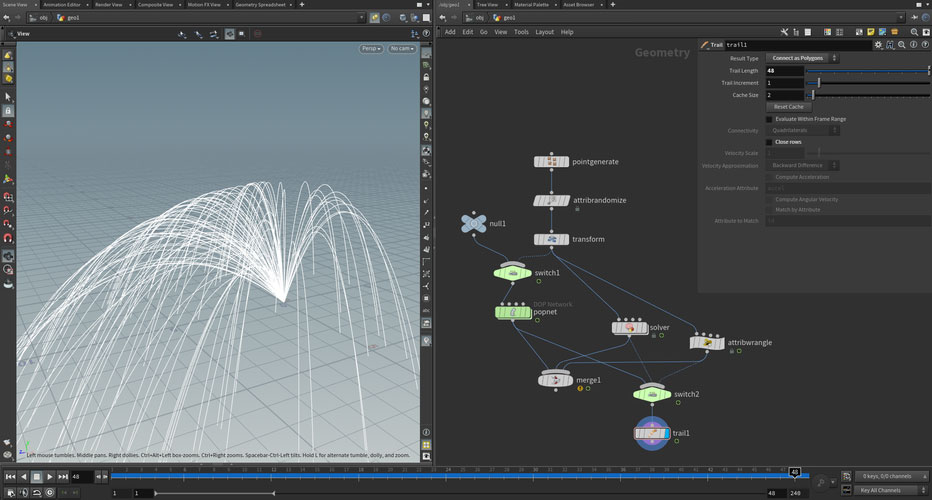Open the viewport help question-mark icon

click(x=426, y=34)
